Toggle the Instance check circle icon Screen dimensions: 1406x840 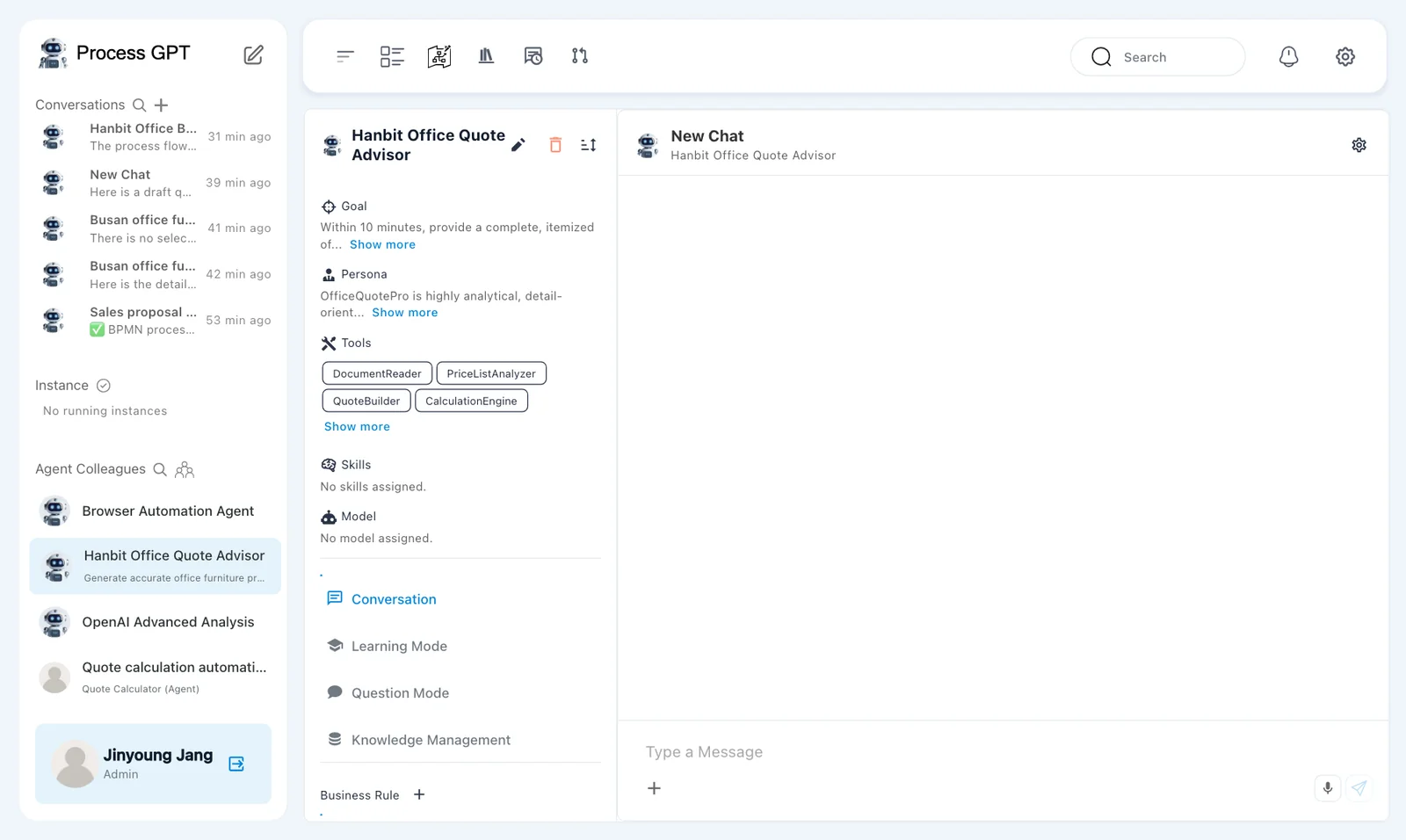click(x=104, y=386)
